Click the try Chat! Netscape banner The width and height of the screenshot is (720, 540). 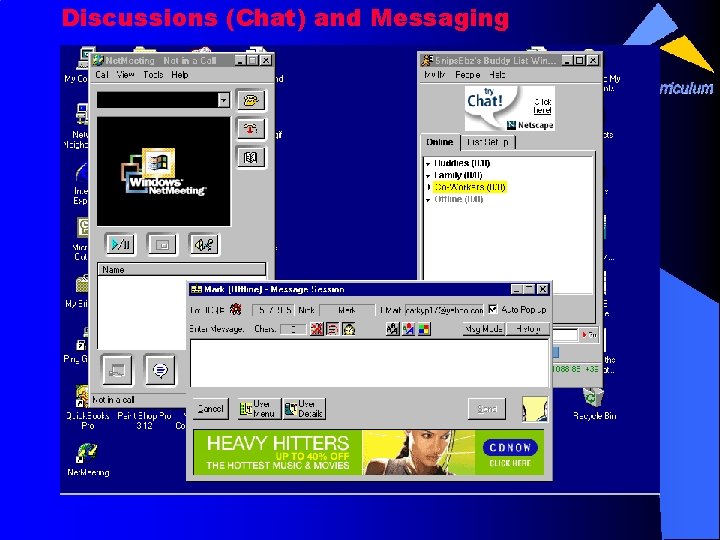(x=510, y=108)
